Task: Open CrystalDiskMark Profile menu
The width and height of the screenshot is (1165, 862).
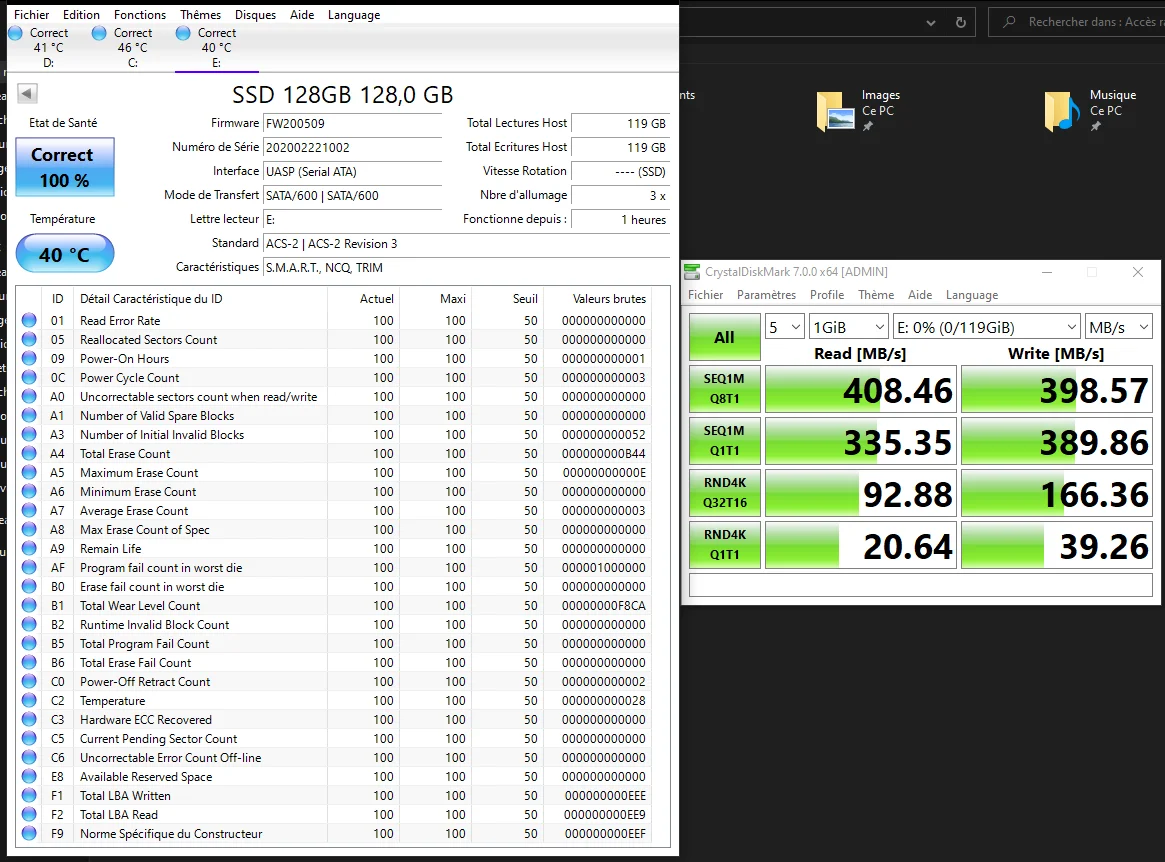Action: coord(826,295)
